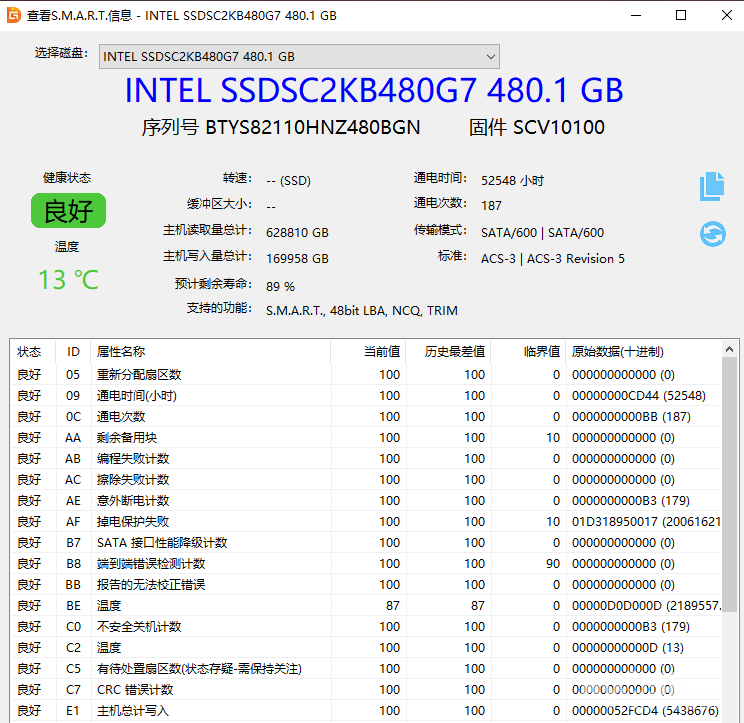The height and width of the screenshot is (723, 744).
Task: Click the app icon in title bar
Action: click(13, 15)
